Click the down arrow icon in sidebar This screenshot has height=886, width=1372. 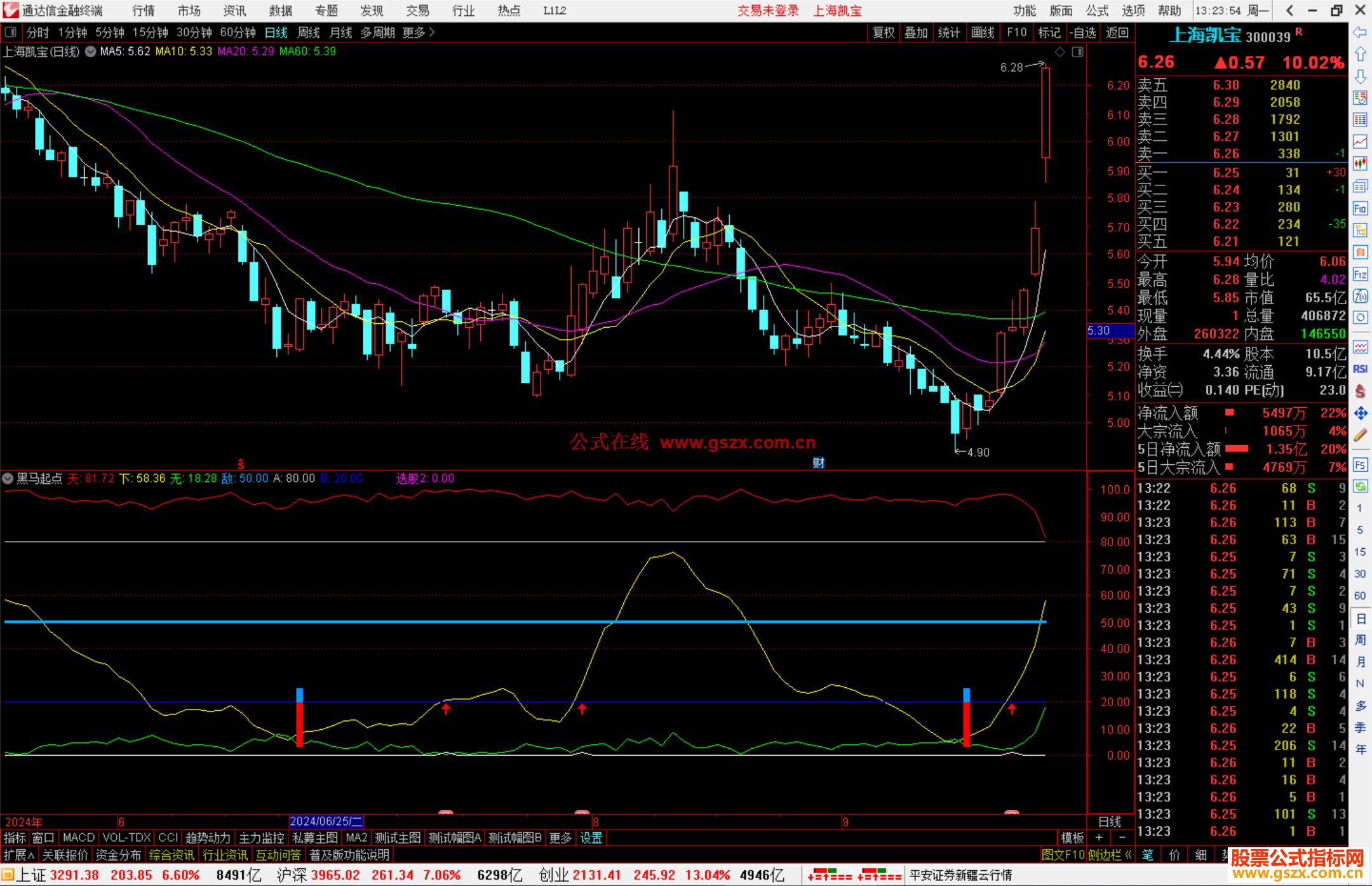[1360, 76]
